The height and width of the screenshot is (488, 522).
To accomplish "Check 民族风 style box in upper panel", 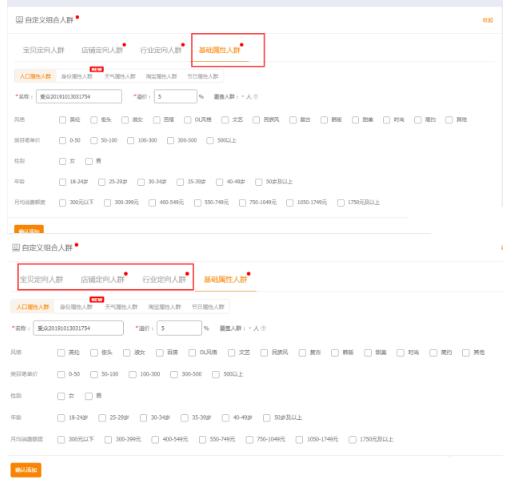I will pyautogui.click(x=256, y=120).
